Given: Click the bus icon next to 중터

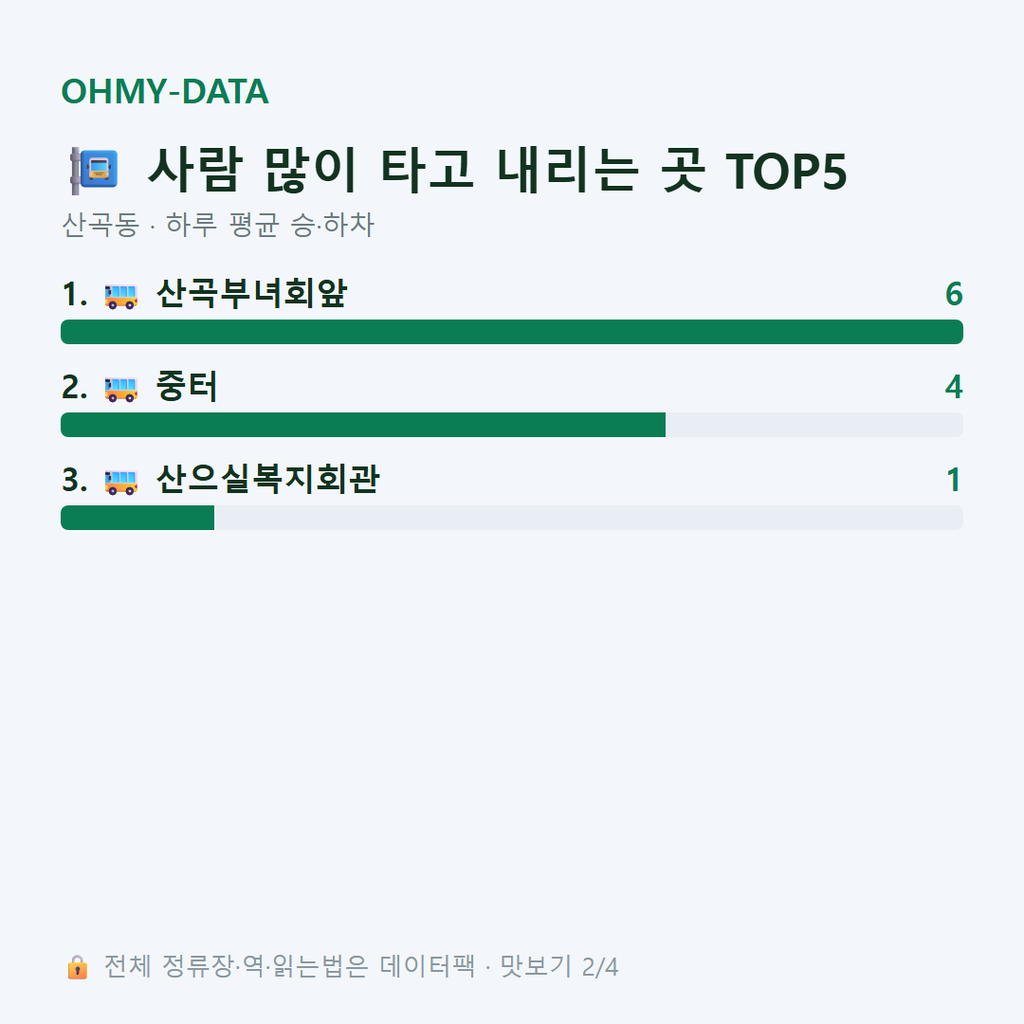Looking at the screenshot, I should [x=121, y=389].
